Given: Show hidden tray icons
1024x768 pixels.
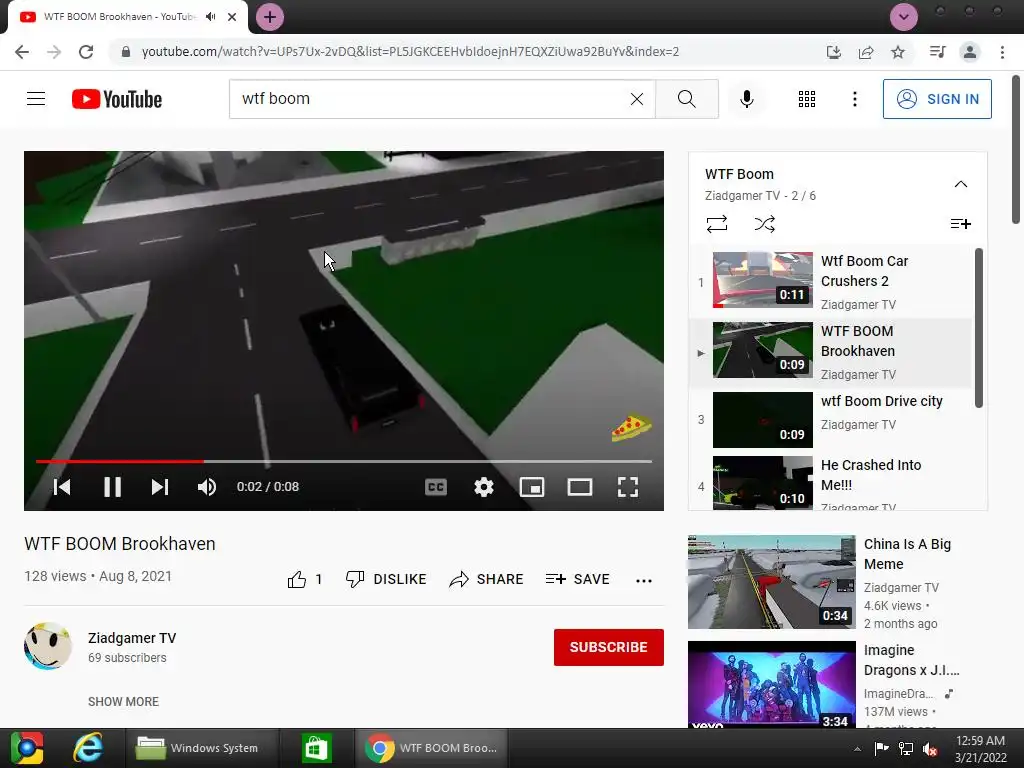Looking at the screenshot, I should [857, 749].
